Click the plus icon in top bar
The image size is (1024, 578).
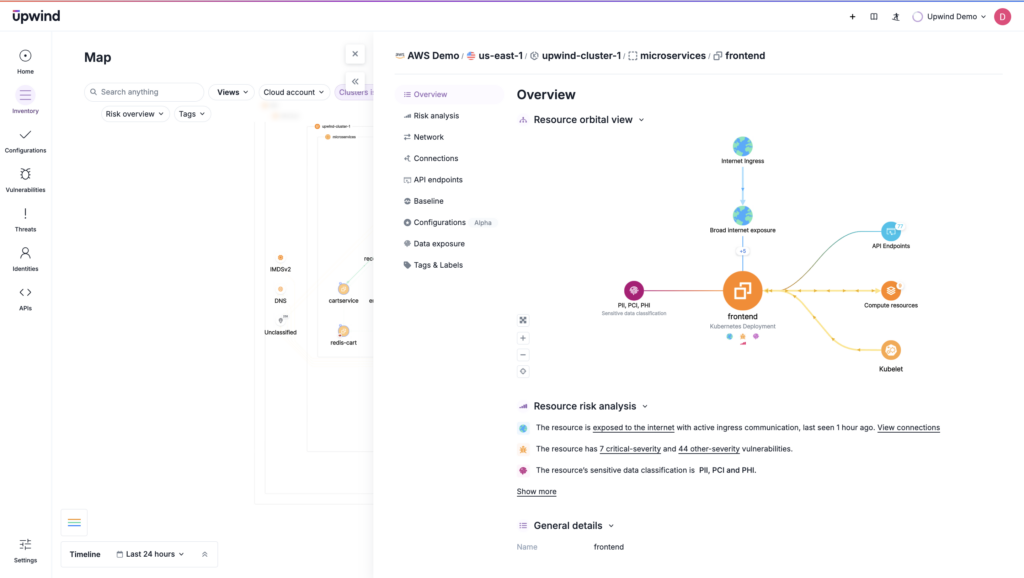[852, 17]
